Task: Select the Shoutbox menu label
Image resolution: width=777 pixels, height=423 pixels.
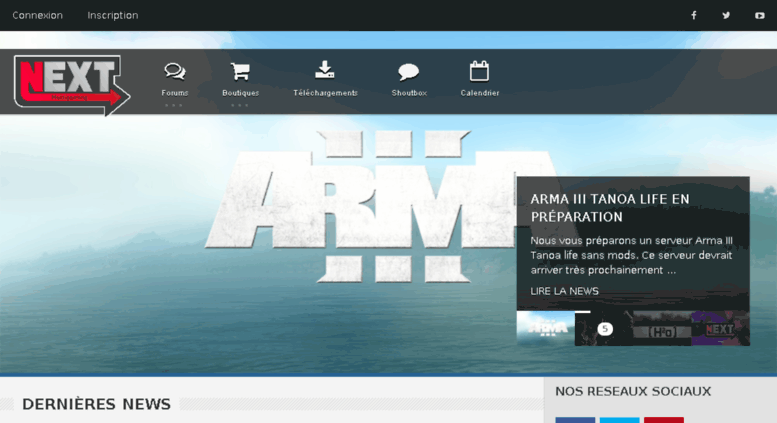Action: coord(409,93)
